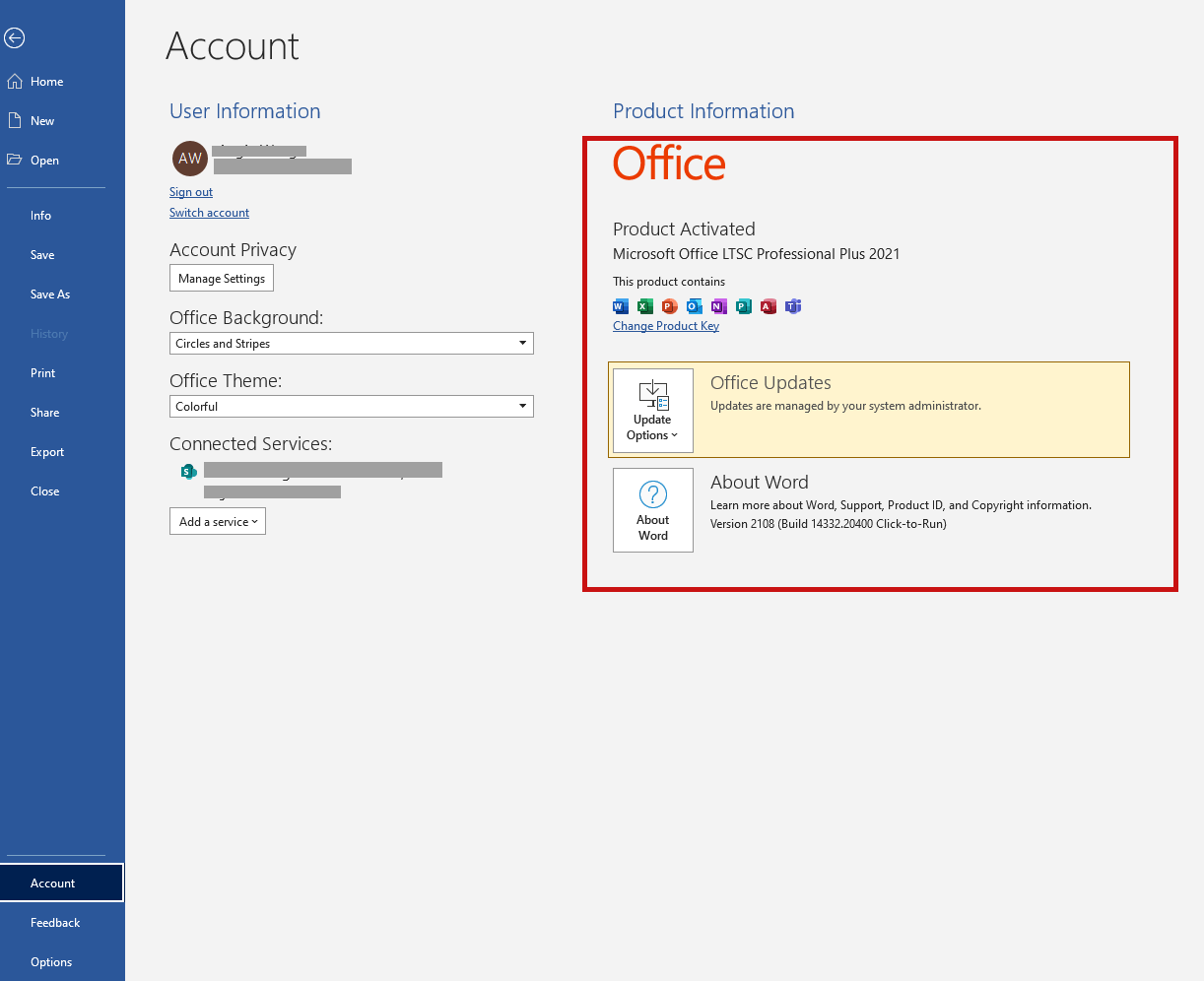The height and width of the screenshot is (981, 1204).
Task: Click the OneNote product icon
Action: [719, 306]
